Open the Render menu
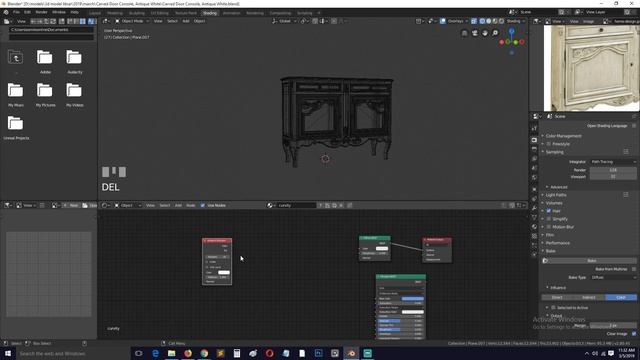 point(41,12)
